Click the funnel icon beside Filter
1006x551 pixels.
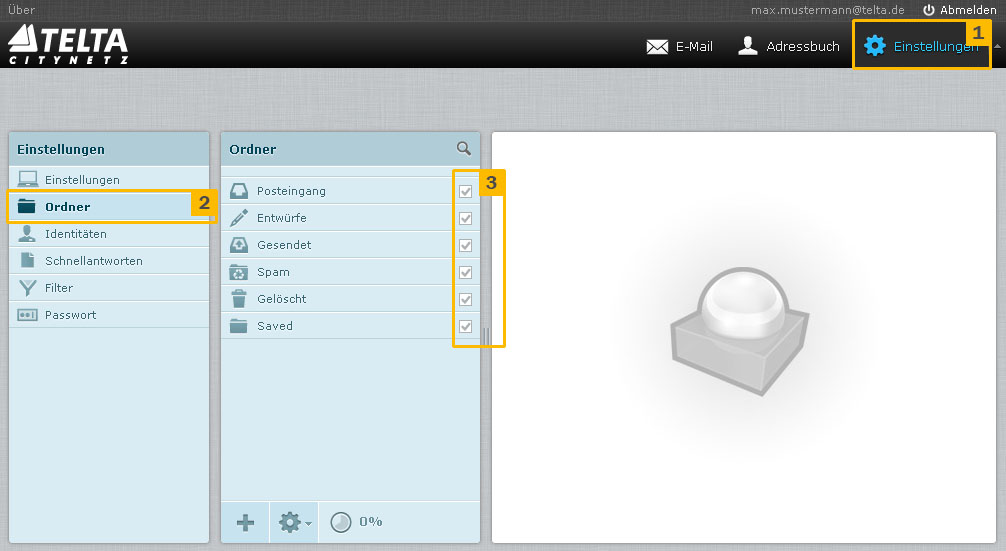28,288
